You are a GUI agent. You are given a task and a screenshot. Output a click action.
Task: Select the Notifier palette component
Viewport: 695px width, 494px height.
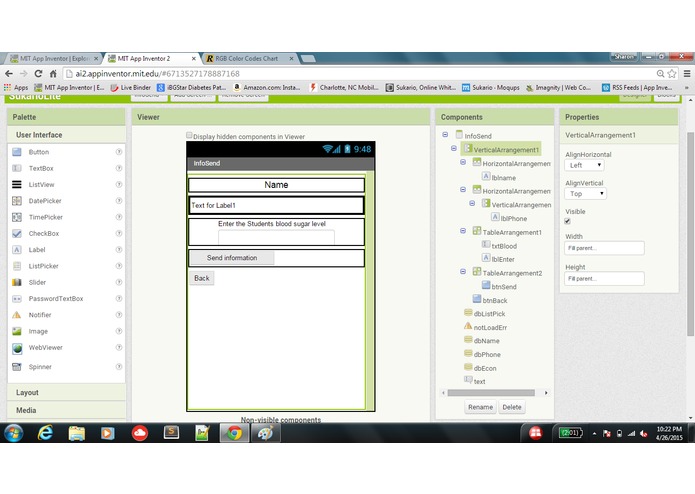(x=40, y=315)
